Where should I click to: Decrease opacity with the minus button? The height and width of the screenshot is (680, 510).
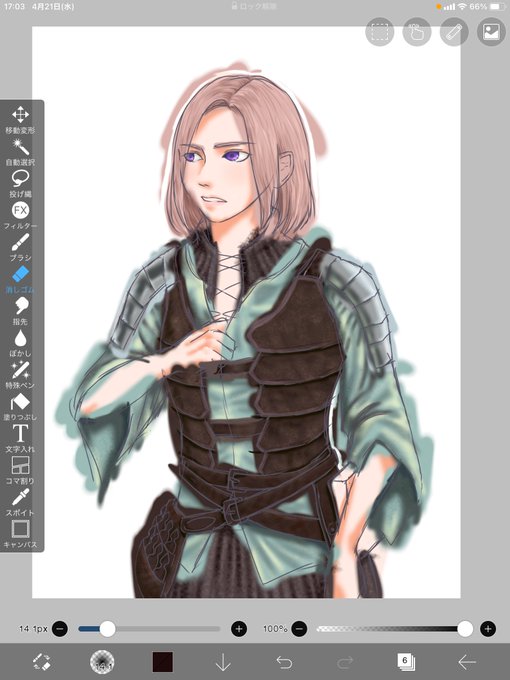click(299, 628)
